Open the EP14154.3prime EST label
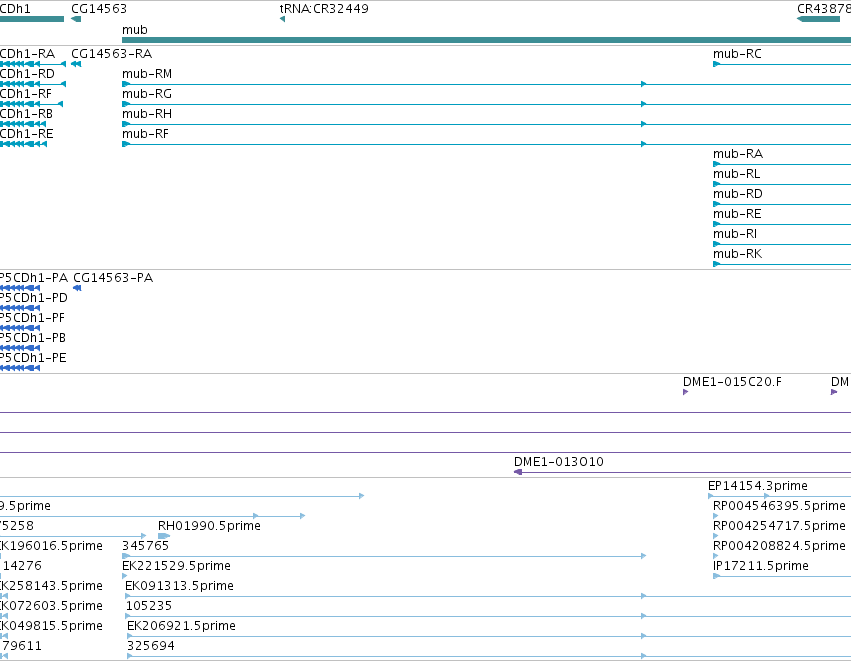Image resolution: width=851 pixels, height=661 pixels. click(758, 486)
